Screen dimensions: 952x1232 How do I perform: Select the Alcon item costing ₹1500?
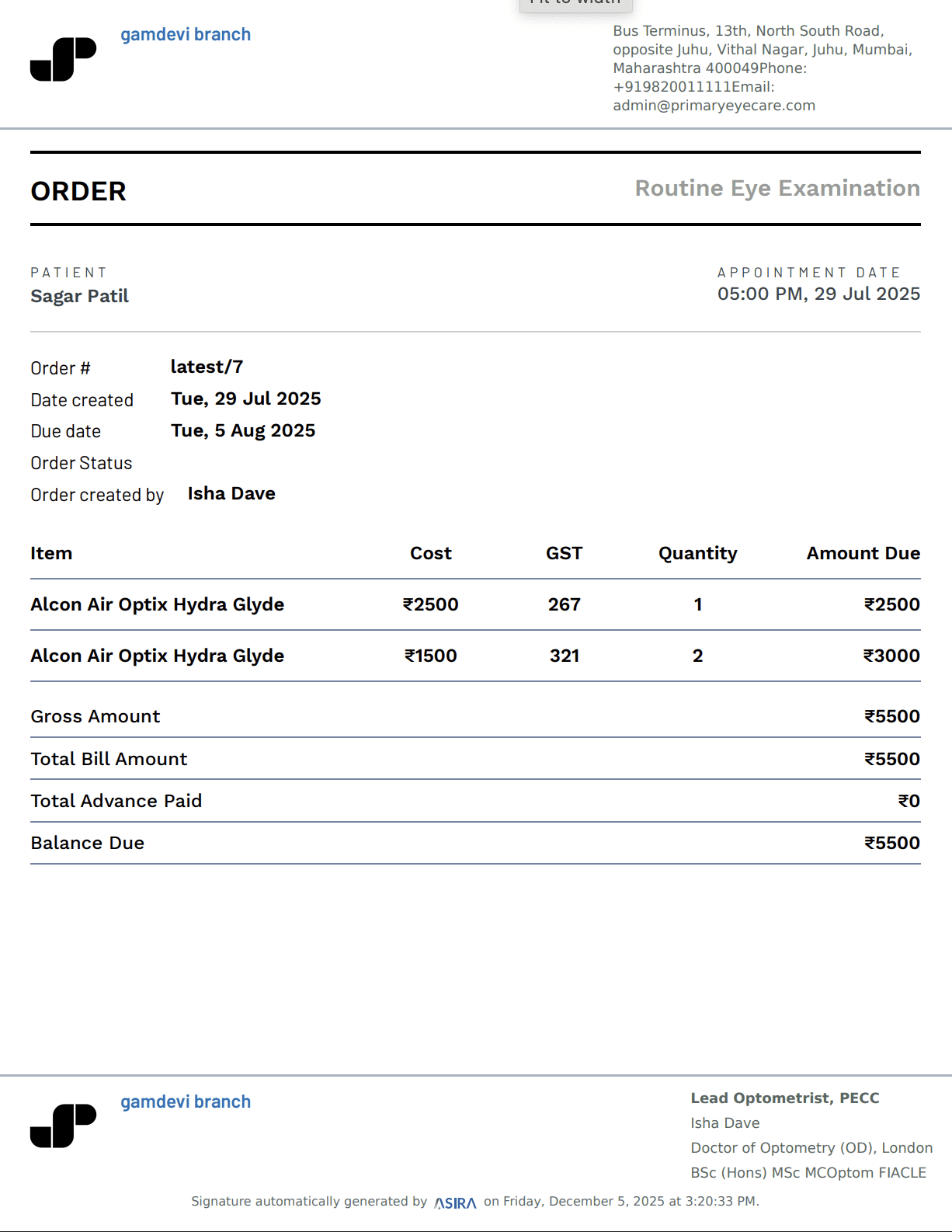tap(158, 656)
